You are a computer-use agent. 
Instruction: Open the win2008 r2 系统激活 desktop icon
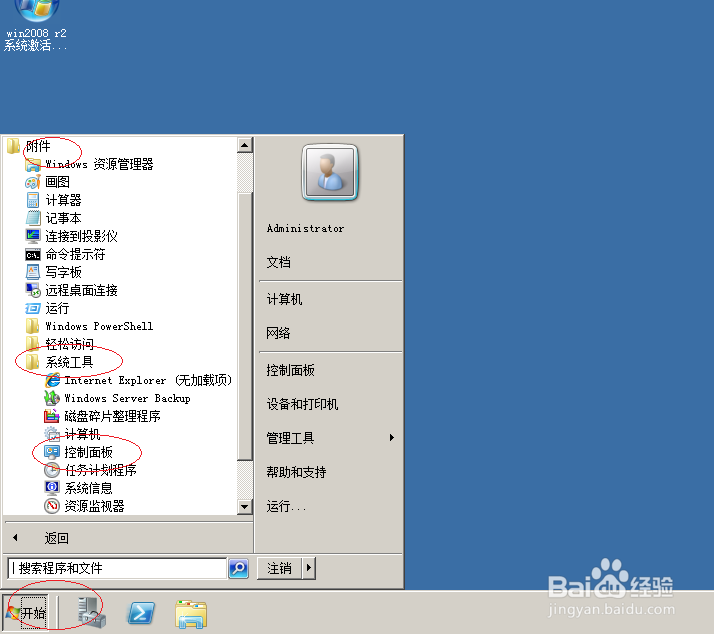pyautogui.click(x=36, y=25)
